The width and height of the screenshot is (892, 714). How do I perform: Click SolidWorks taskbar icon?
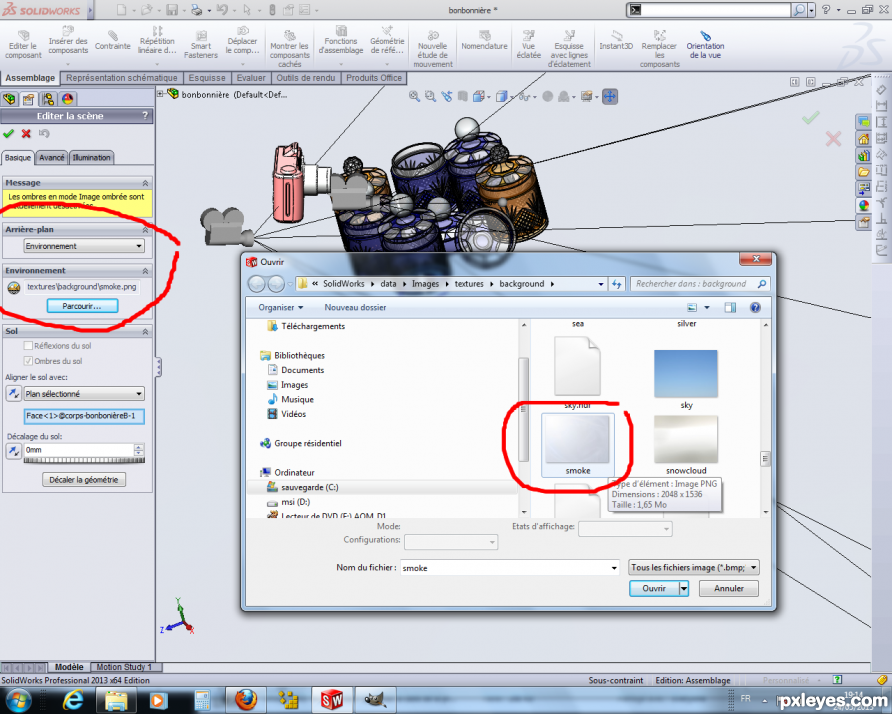tap(332, 699)
